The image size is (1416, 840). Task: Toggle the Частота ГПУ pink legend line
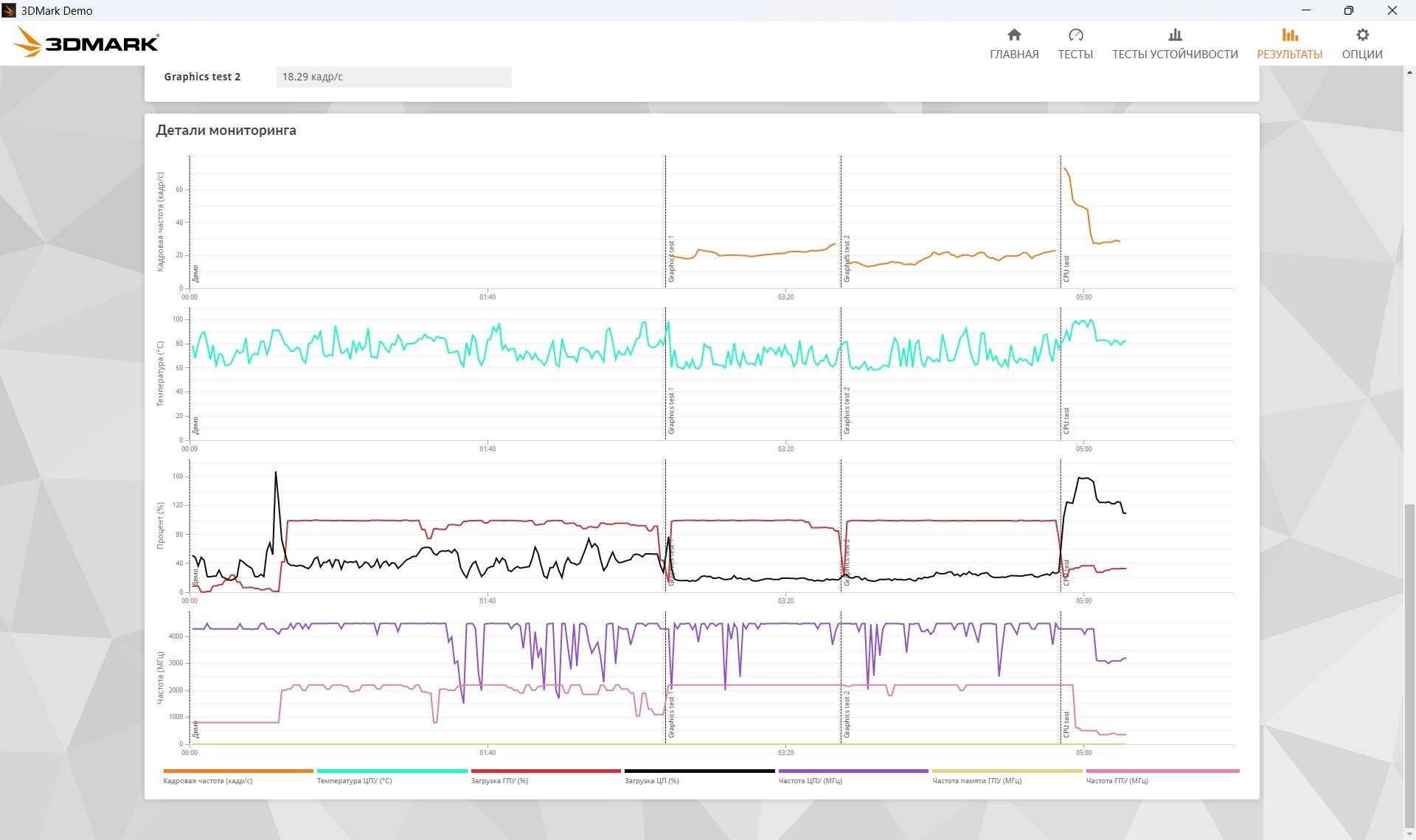1162,771
